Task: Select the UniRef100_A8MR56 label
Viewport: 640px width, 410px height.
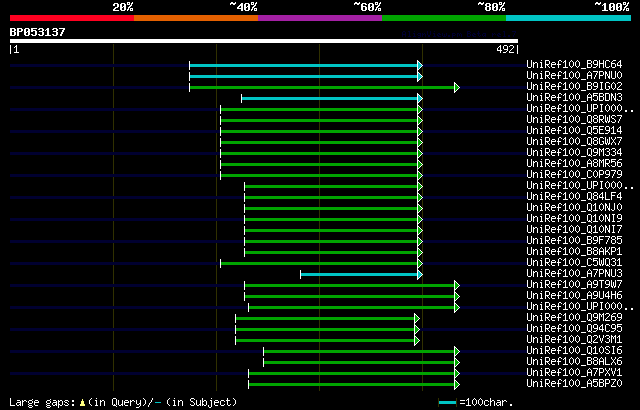Action: pos(574,164)
